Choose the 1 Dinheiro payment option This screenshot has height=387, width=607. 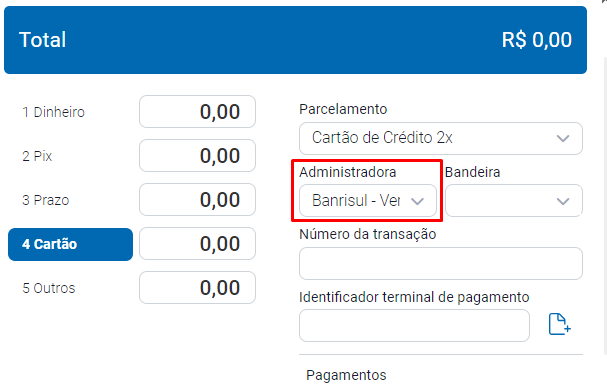point(53,112)
